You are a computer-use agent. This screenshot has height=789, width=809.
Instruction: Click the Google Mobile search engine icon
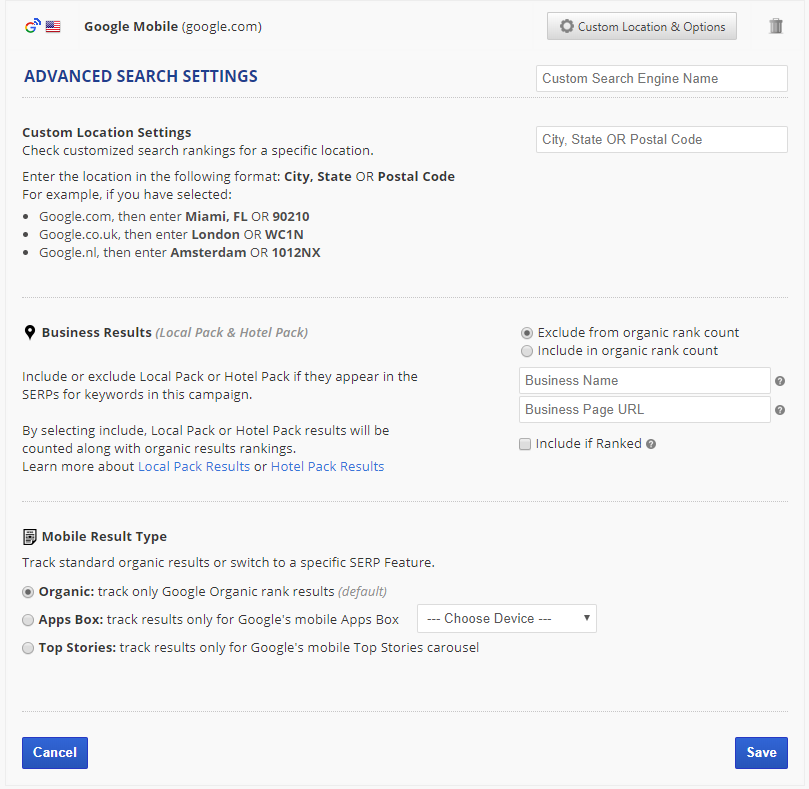[x=32, y=27]
